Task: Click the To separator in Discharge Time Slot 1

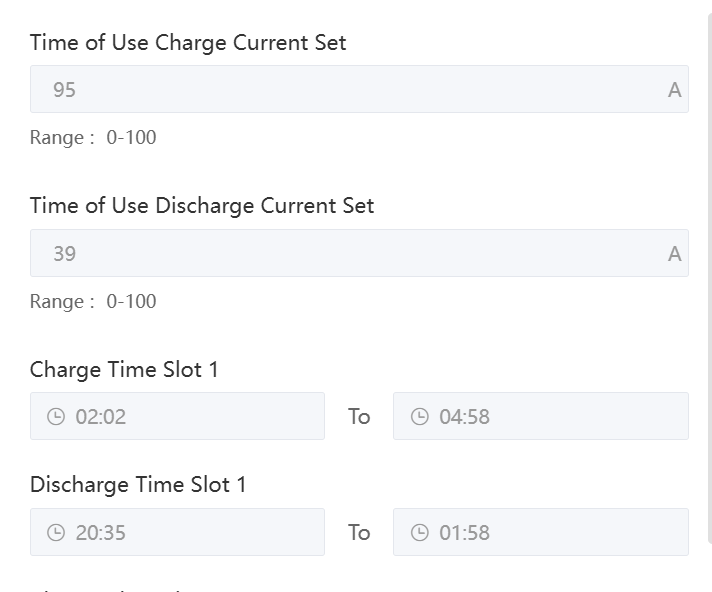Action: tap(359, 533)
